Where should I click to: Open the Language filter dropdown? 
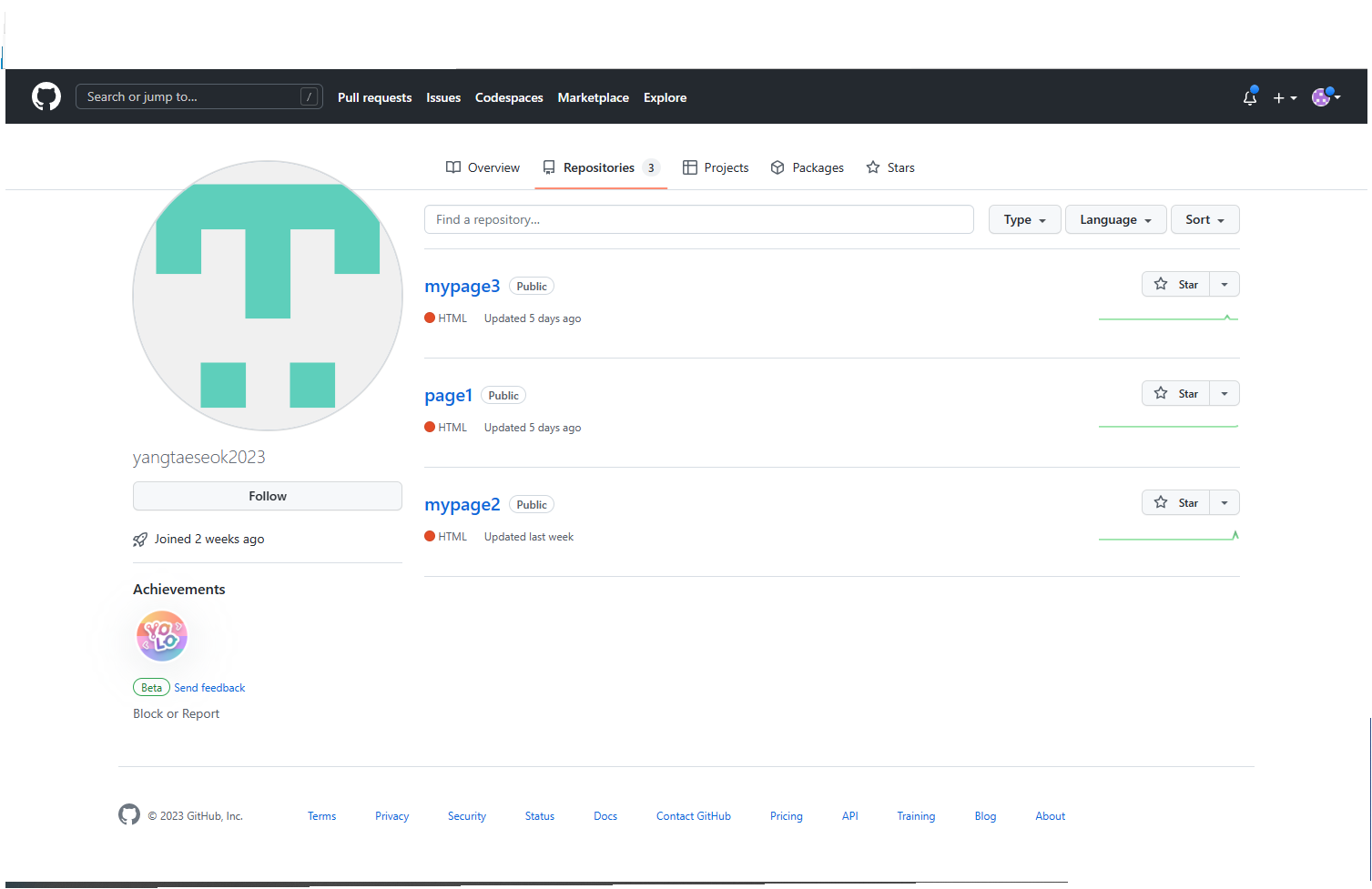1115,219
